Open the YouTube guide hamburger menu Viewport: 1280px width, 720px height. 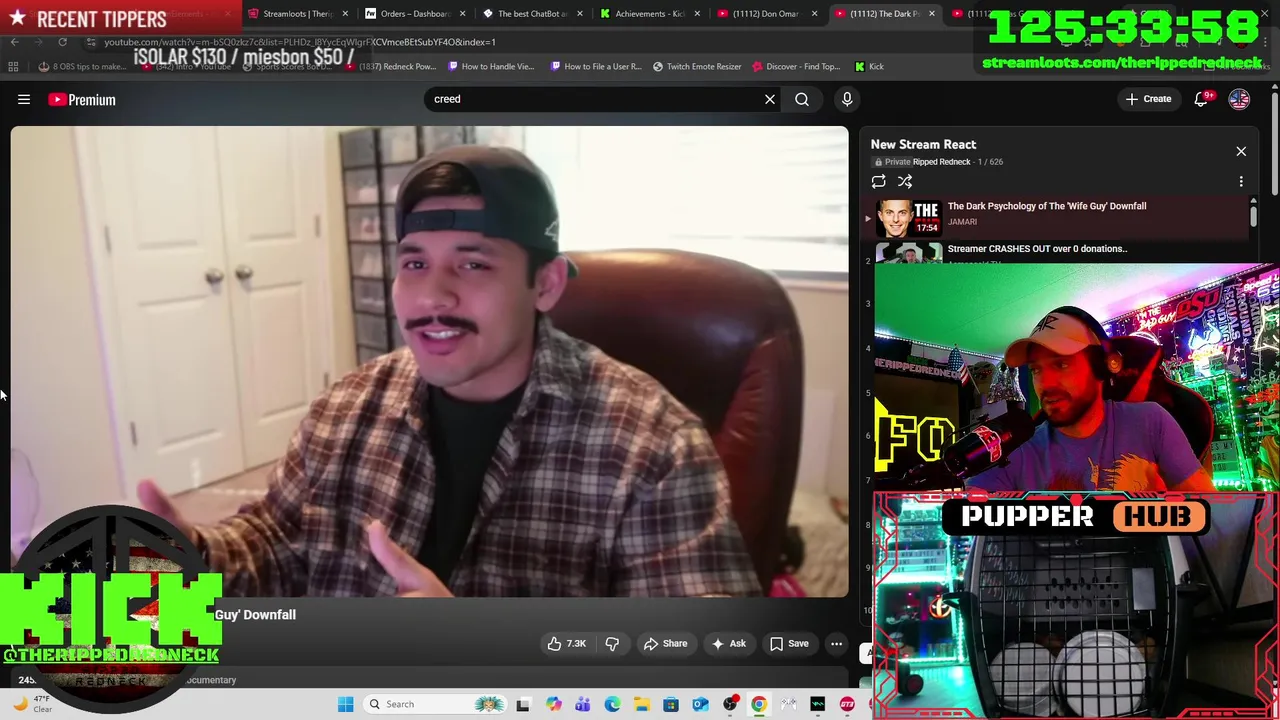click(24, 99)
